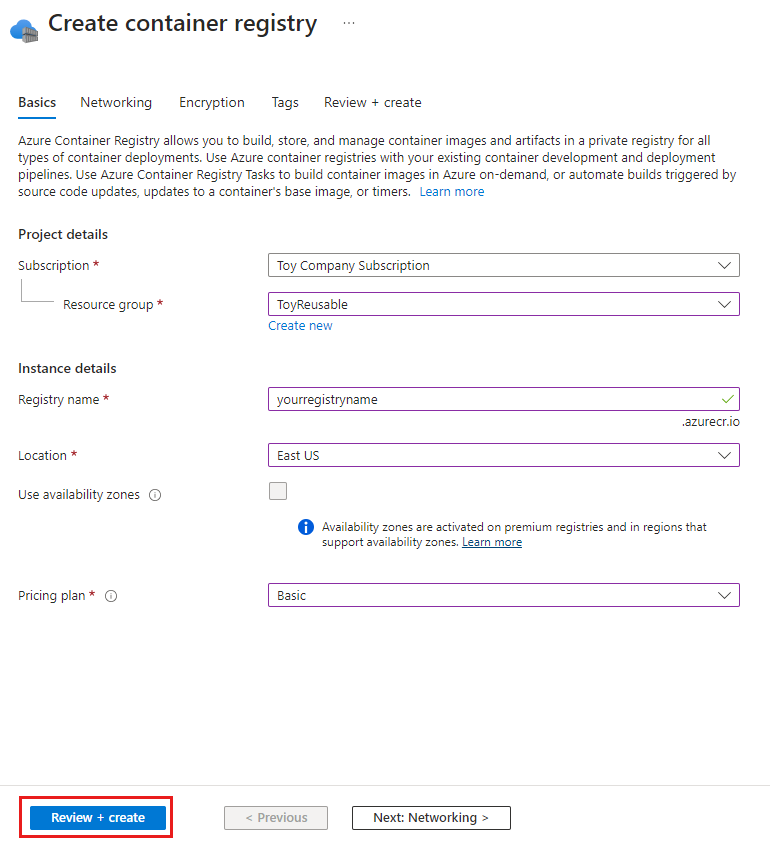This screenshot has width=770, height=846.
Task: Switch to the Networking tab
Action: (x=116, y=102)
